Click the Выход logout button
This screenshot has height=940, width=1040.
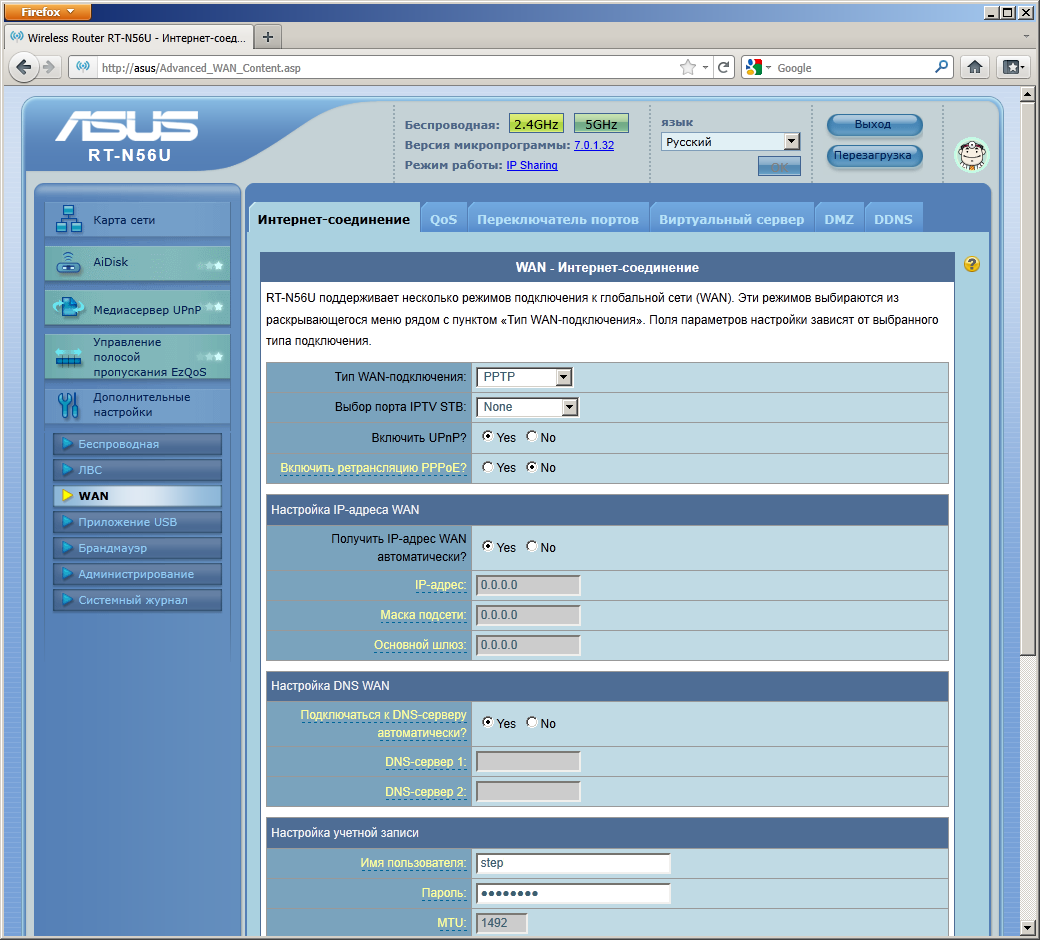874,124
